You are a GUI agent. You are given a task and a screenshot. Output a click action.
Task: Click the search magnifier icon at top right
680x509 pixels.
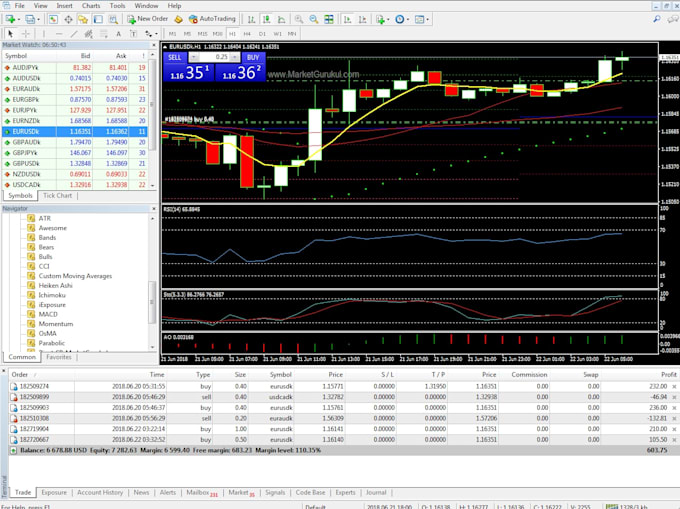click(655, 18)
